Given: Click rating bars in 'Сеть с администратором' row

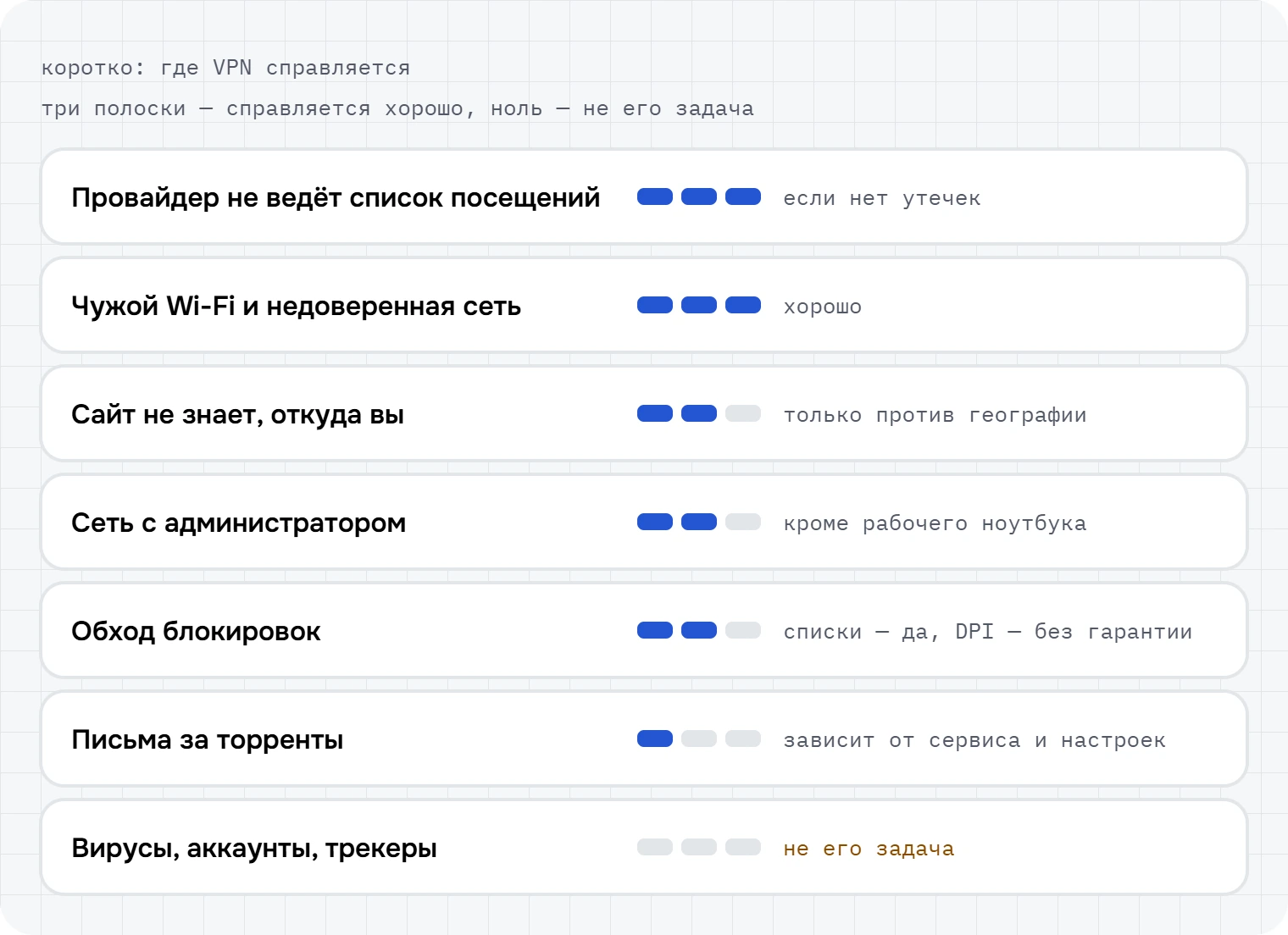Looking at the screenshot, I should coord(699,522).
